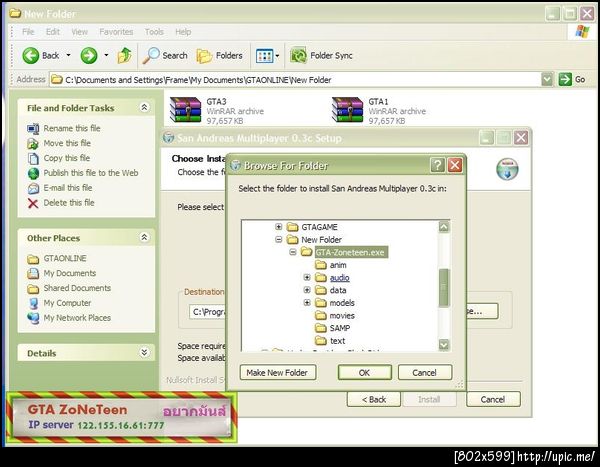Open GTAONLINE under Other Places
600x467 pixels.
point(65,258)
